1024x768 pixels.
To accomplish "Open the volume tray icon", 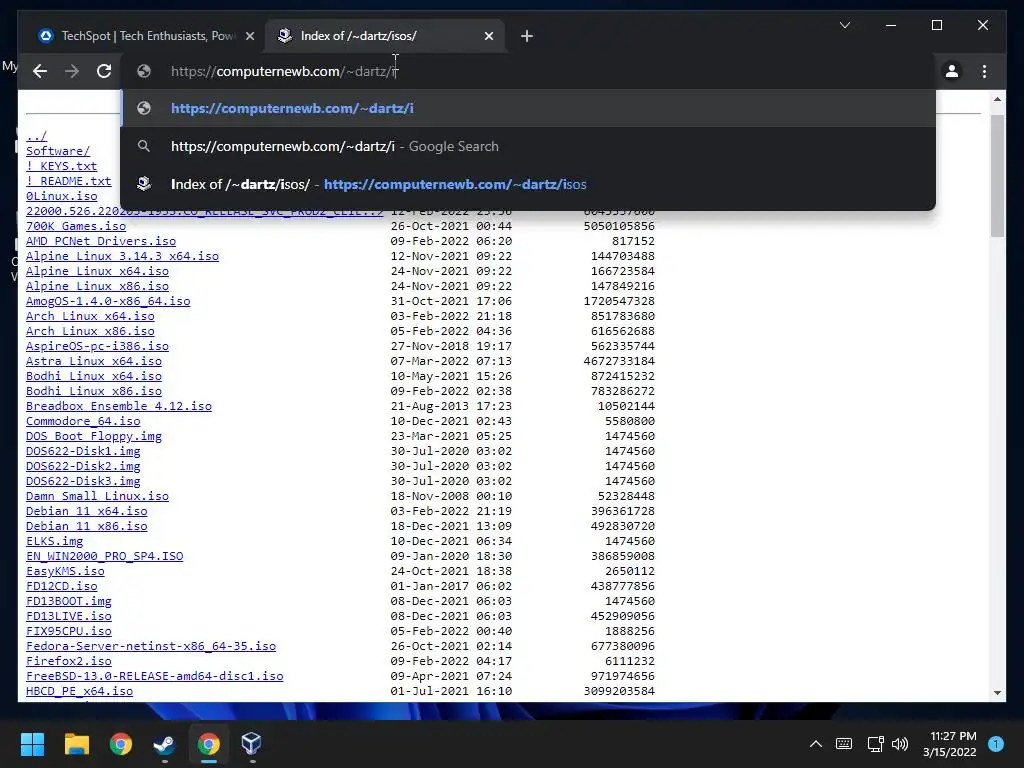I will pyautogui.click(x=900, y=744).
